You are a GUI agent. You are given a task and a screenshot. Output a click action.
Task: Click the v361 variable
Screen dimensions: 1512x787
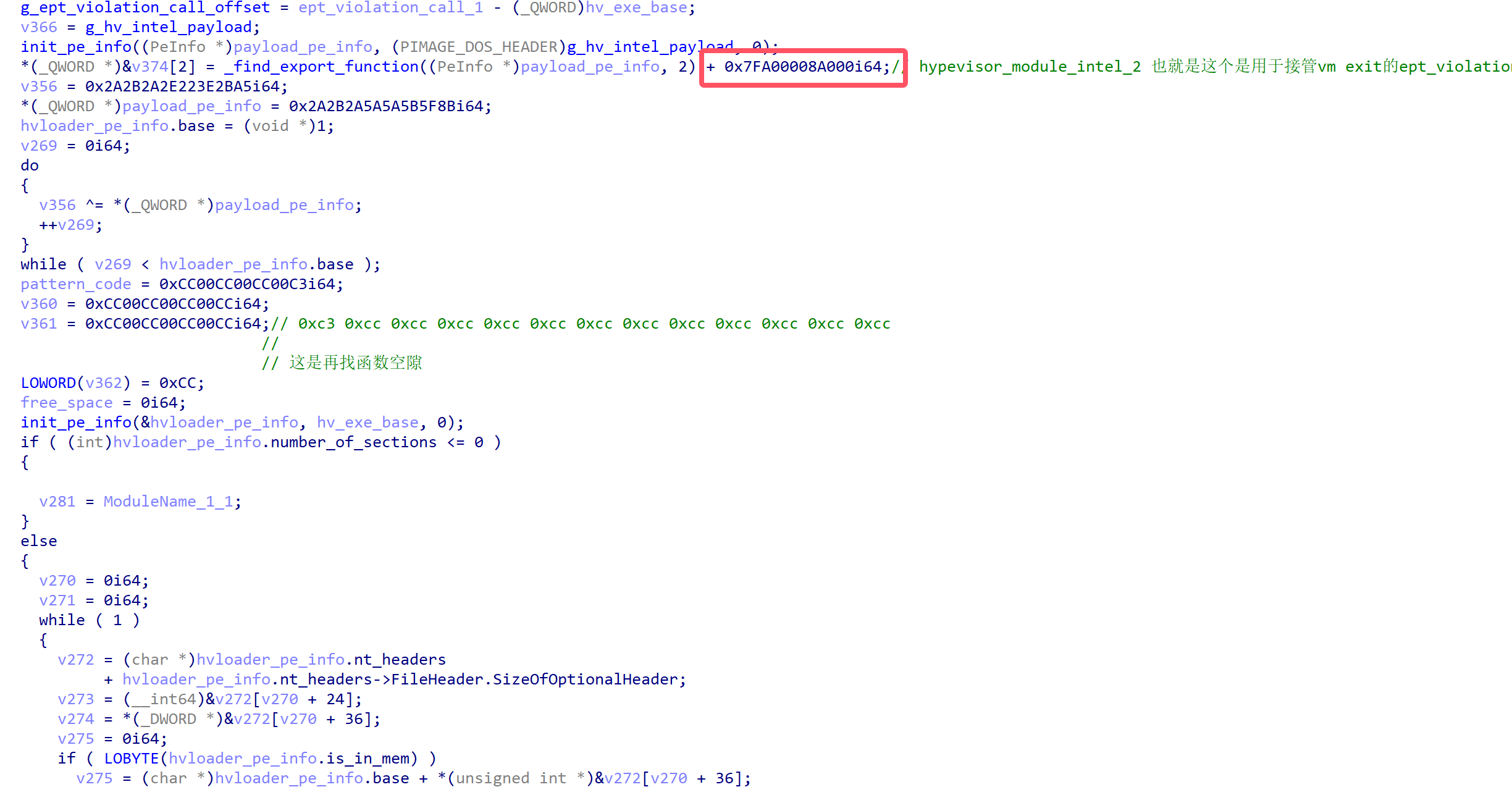coord(39,324)
